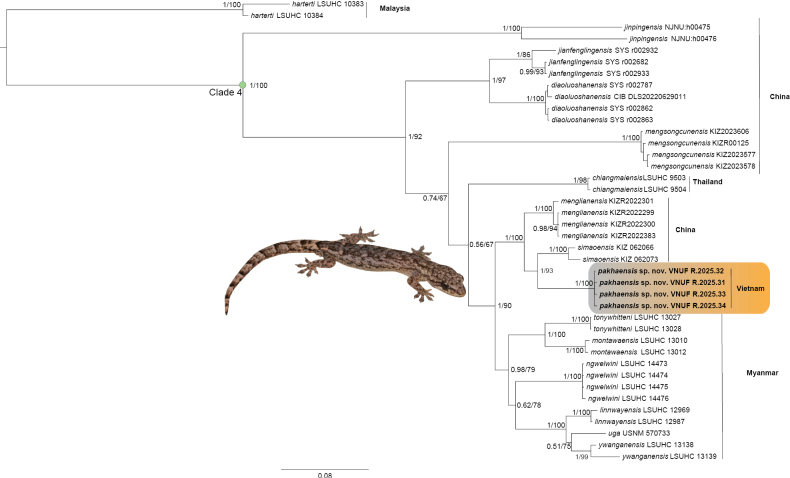Select 'mengsongcunensis KIZ2023578' label

point(703,166)
